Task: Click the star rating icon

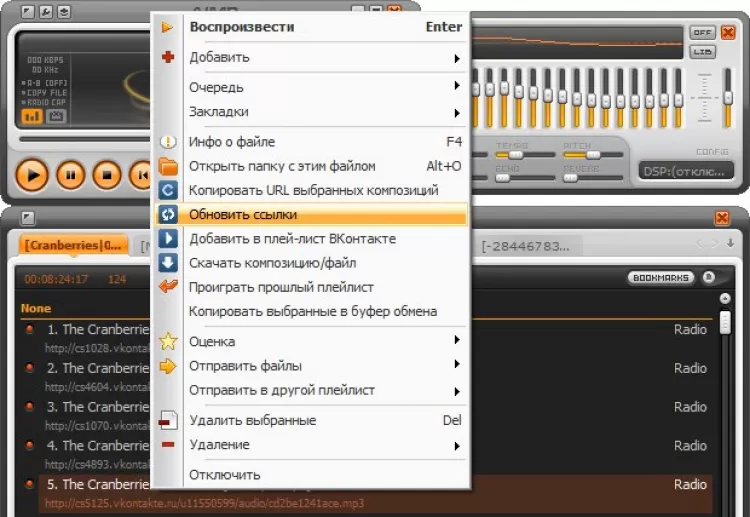Action: tap(168, 341)
